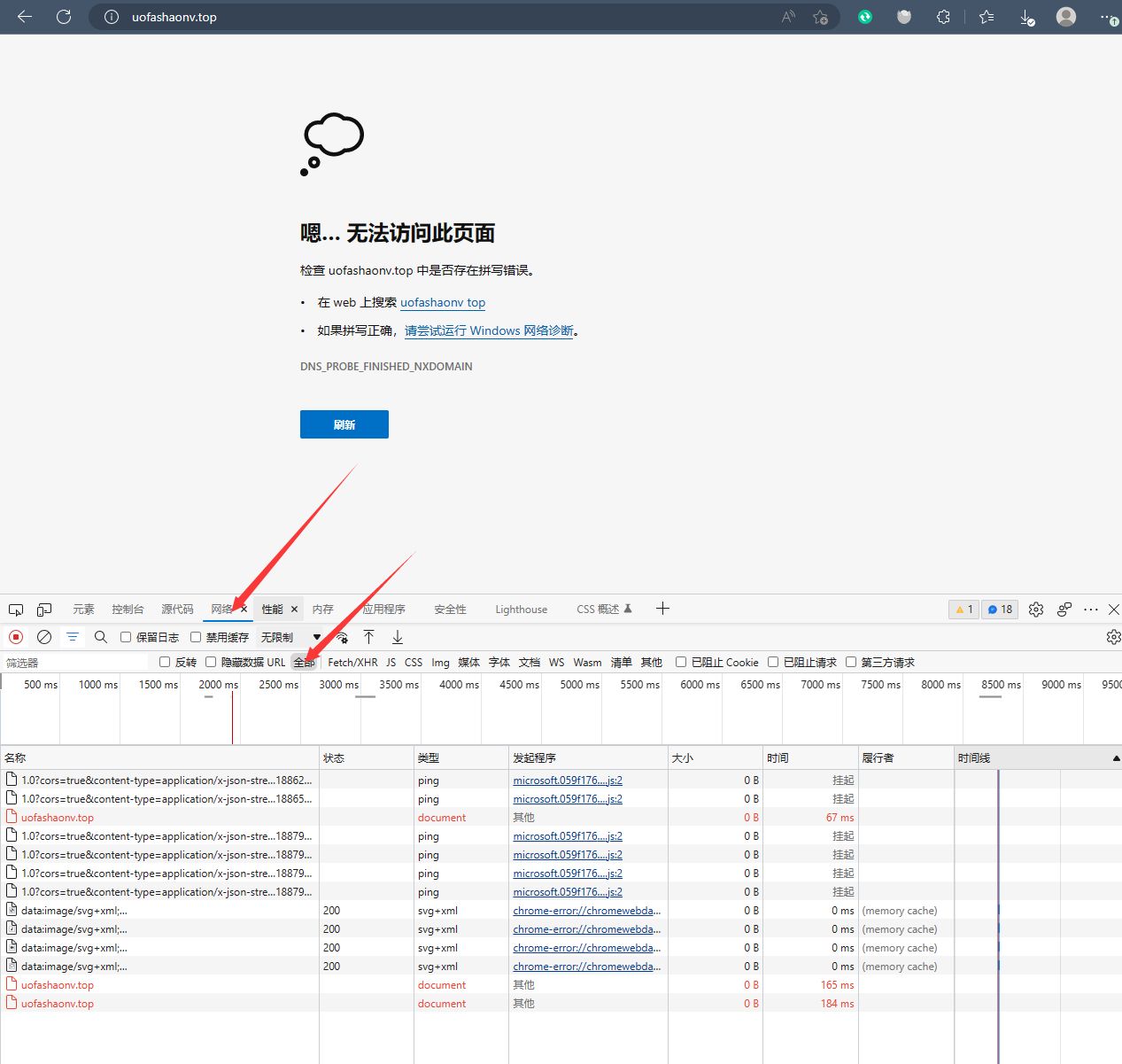
Task: Filter requests by Img type
Action: click(440, 662)
